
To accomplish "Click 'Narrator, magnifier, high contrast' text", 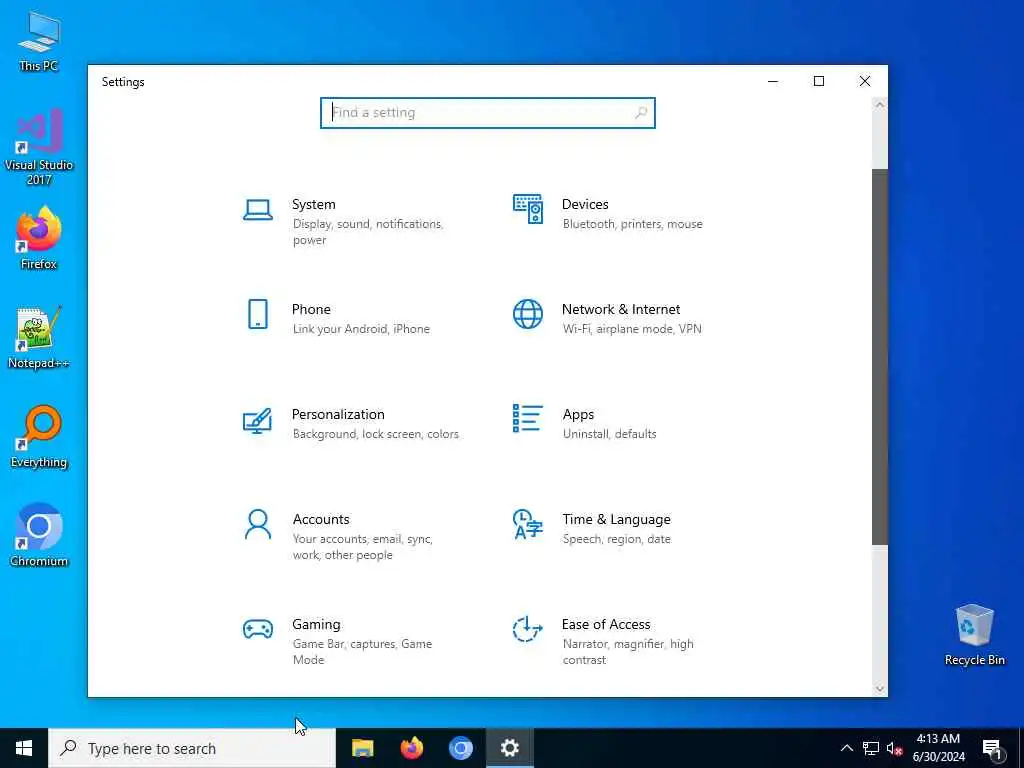I will (x=628, y=652).
